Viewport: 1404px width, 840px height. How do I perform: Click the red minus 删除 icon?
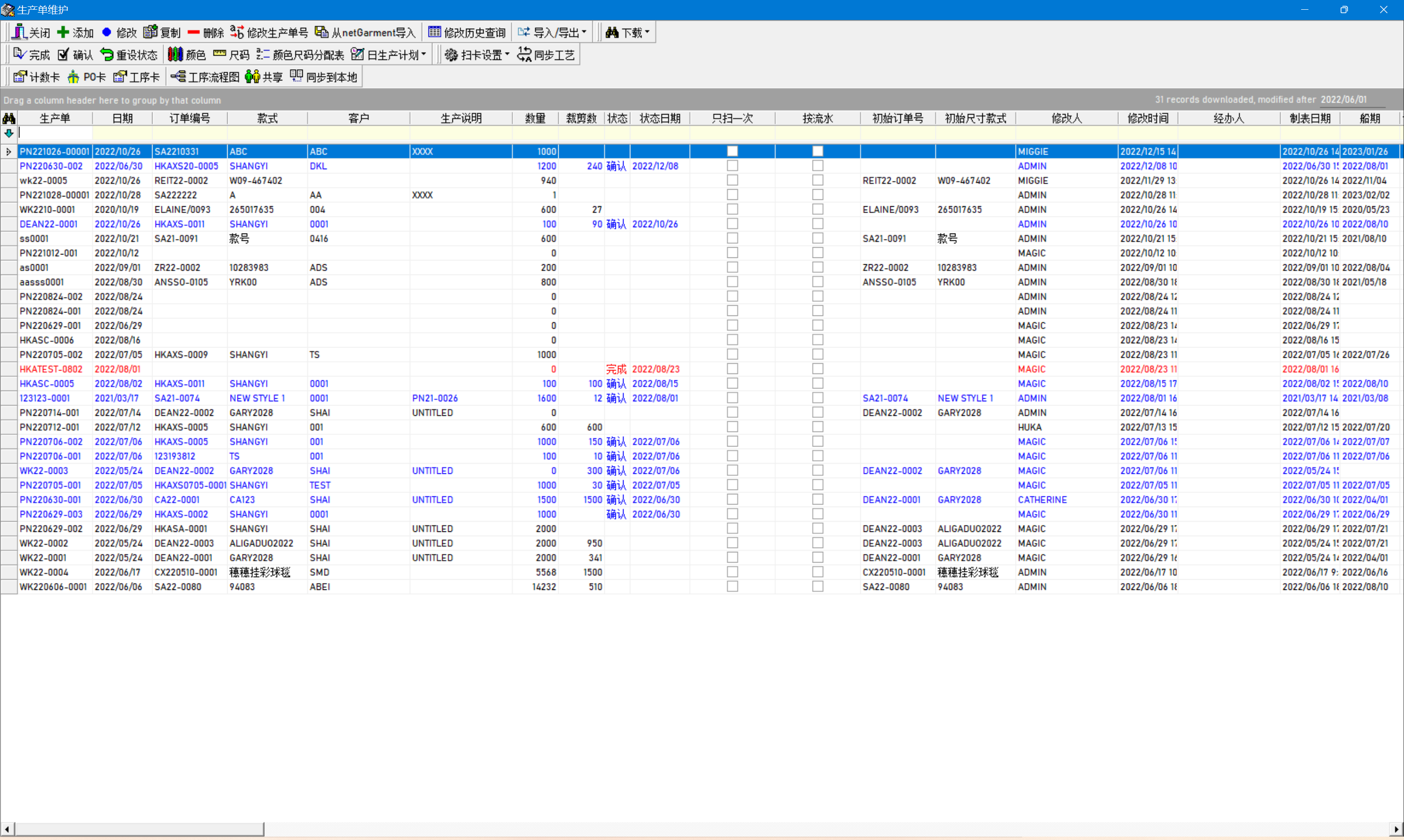pyautogui.click(x=194, y=32)
